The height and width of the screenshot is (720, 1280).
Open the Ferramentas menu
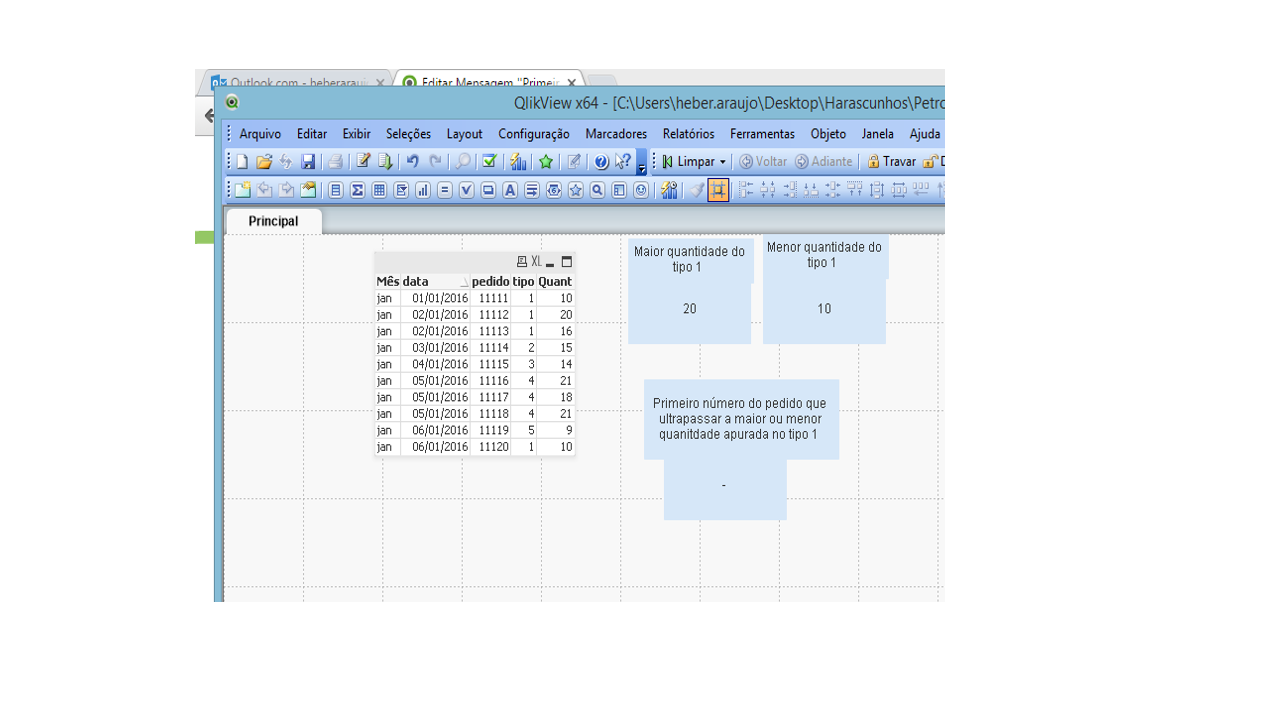coord(762,134)
